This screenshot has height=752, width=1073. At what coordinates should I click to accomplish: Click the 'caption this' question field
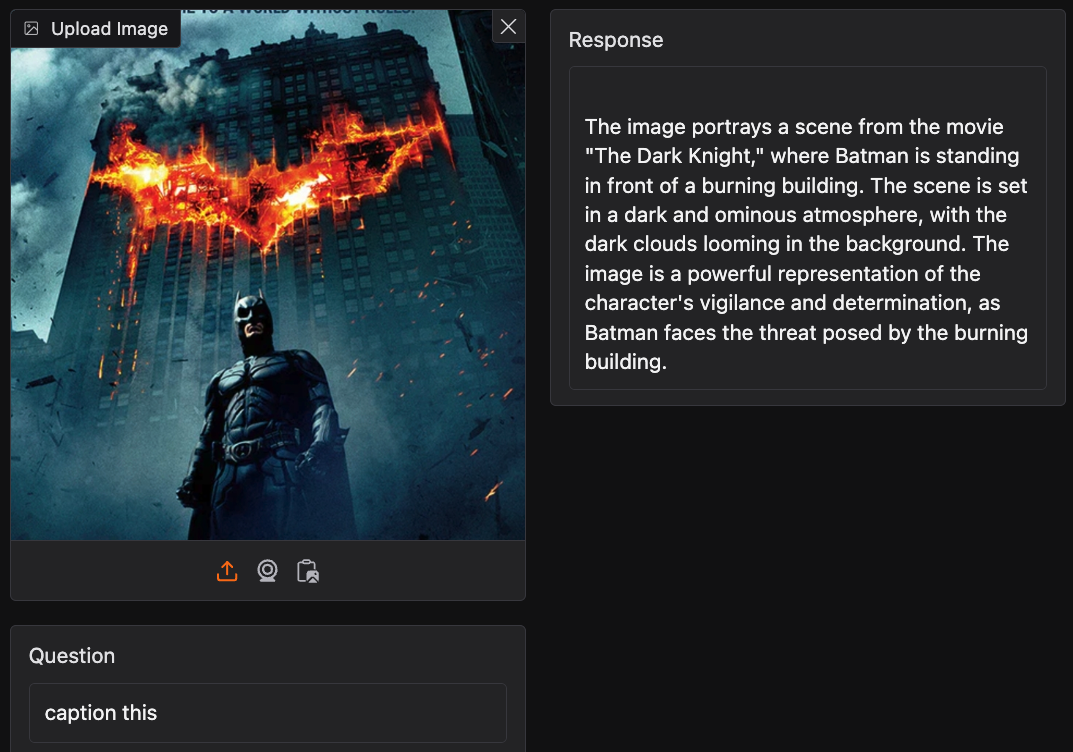[268, 712]
